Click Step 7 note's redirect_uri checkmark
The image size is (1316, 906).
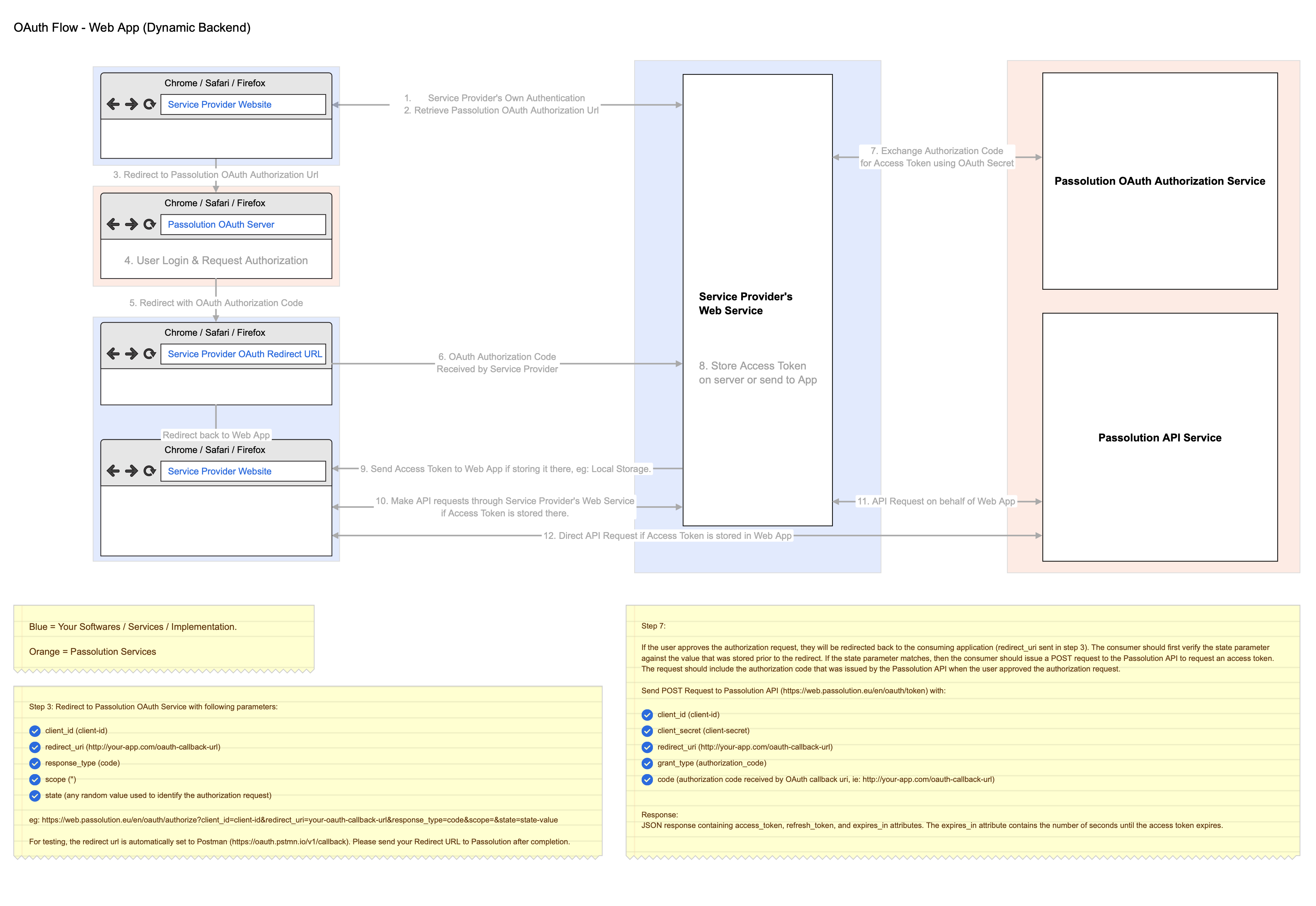click(x=647, y=747)
